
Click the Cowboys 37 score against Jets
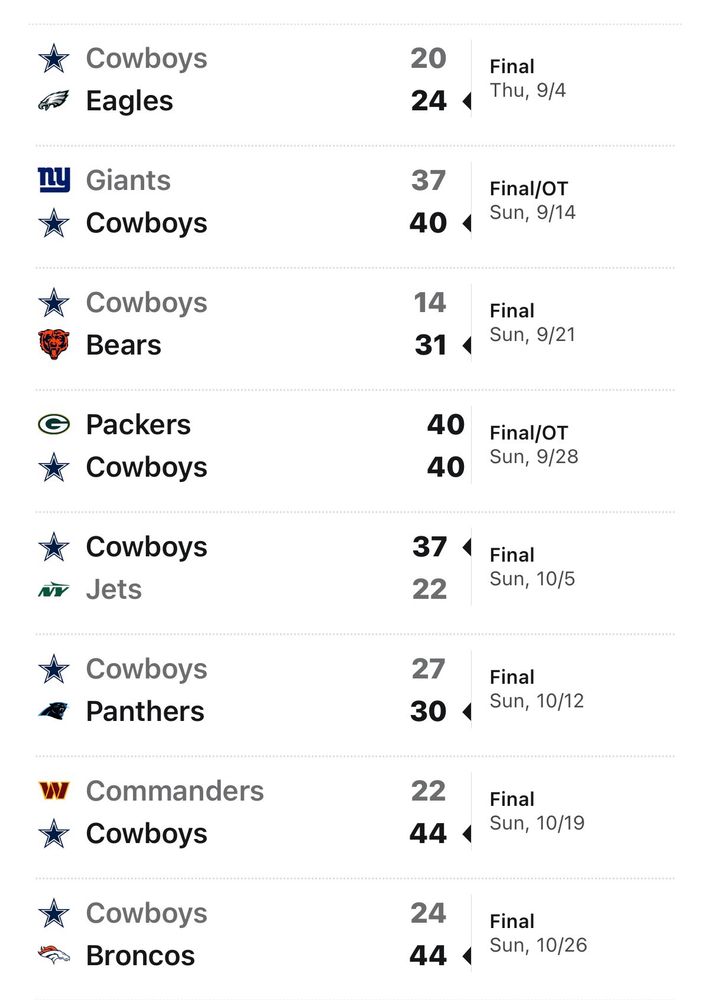429,547
